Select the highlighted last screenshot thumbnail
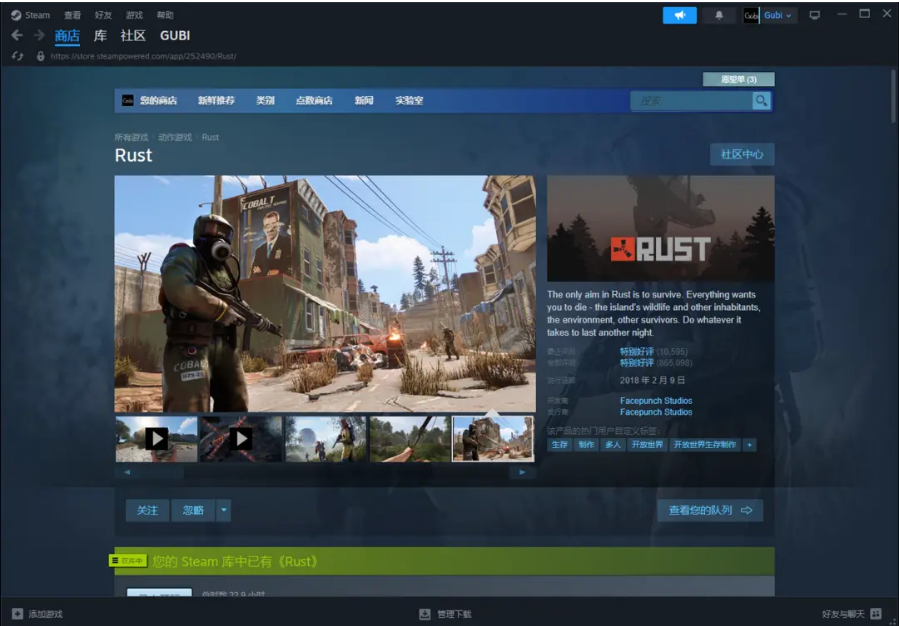Viewport: 899px width, 626px height. 494,439
